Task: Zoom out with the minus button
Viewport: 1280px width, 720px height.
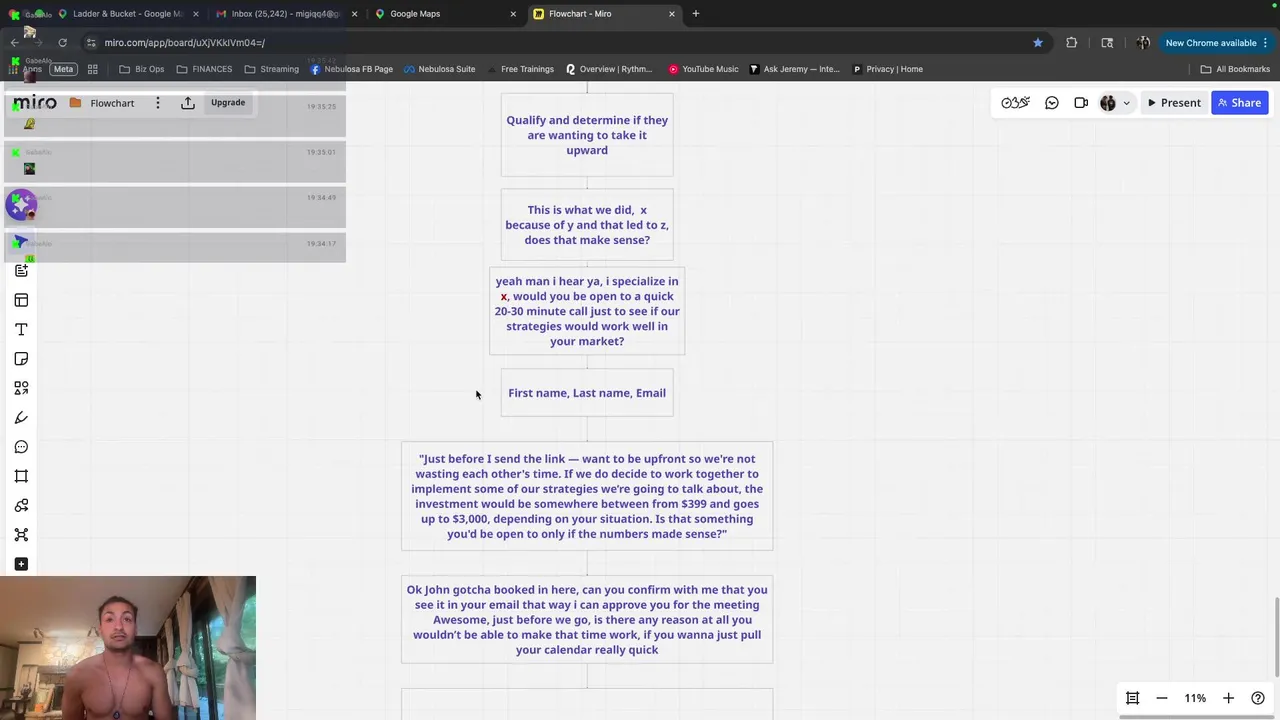Action: point(1162,698)
